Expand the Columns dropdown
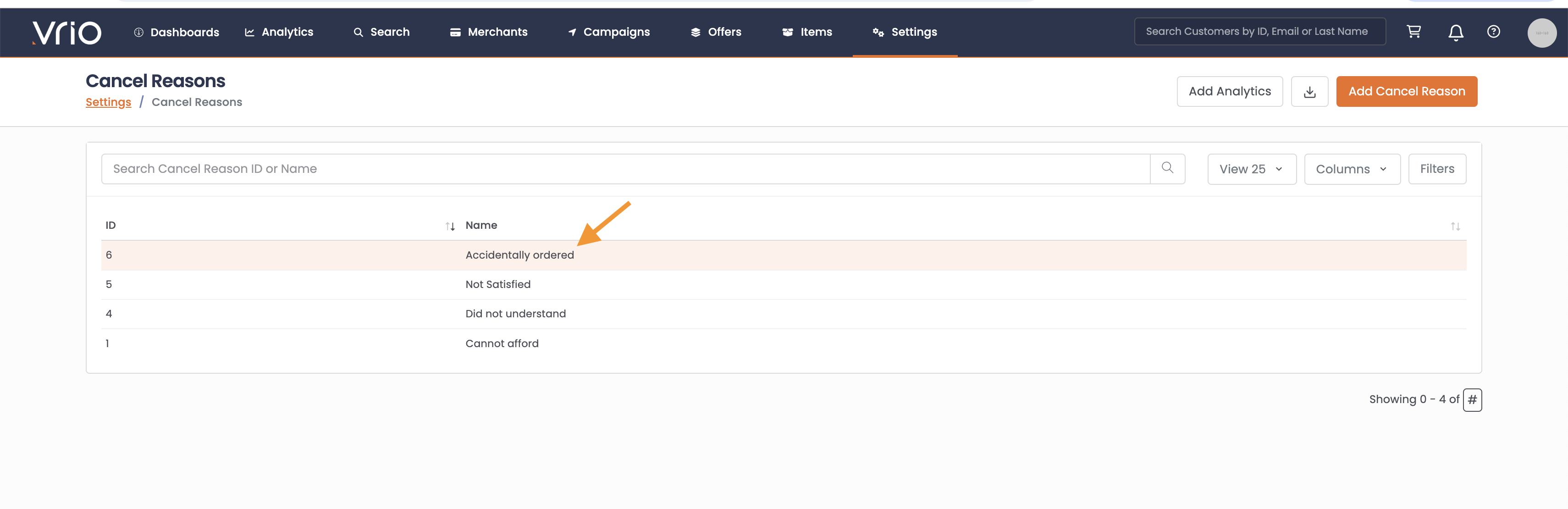 pyautogui.click(x=1352, y=169)
